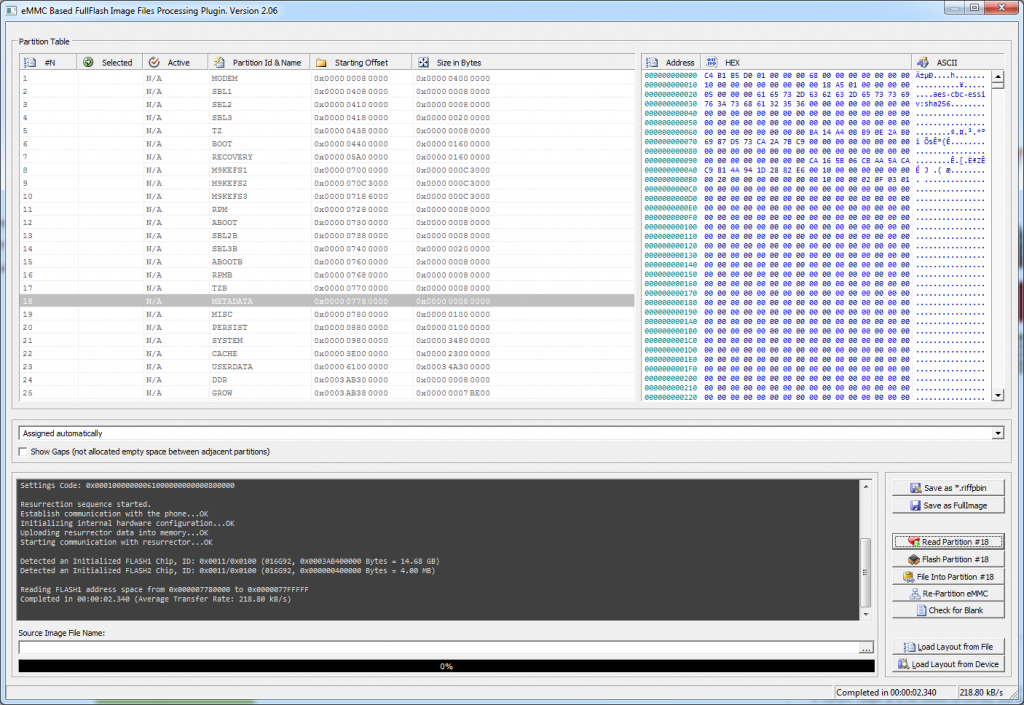Click the #N column header icon
Viewport: 1024px width, 705px height.
click(29, 63)
